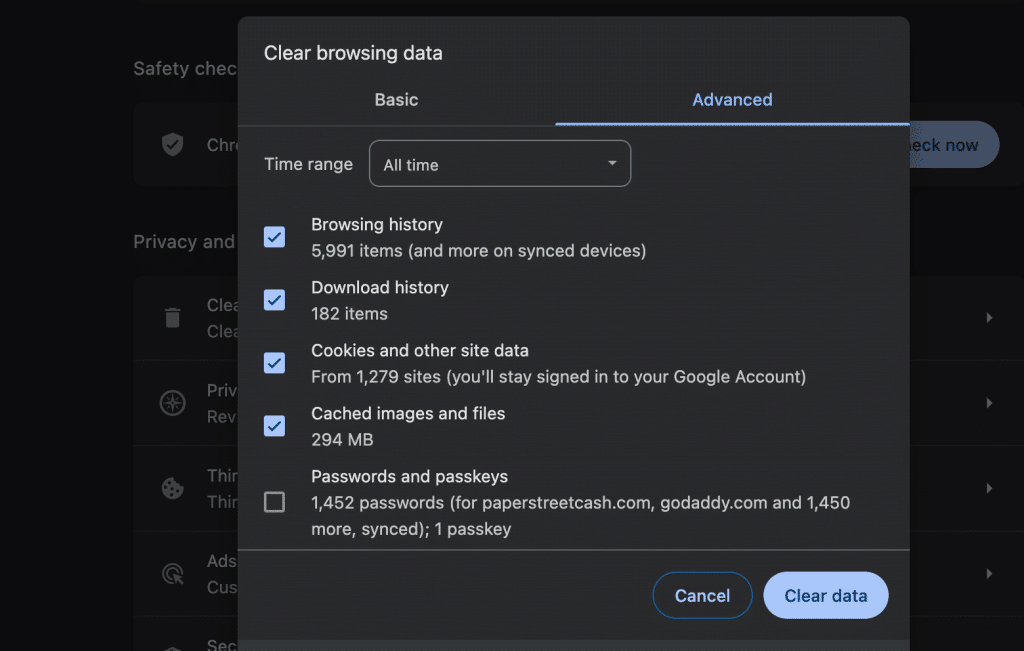The image size is (1024, 651).
Task: Click the Check now button
Action: click(950, 145)
